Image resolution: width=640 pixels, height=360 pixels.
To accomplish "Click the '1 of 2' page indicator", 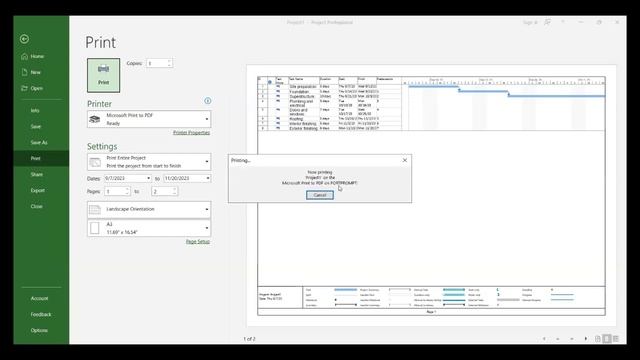I will pos(249,339).
